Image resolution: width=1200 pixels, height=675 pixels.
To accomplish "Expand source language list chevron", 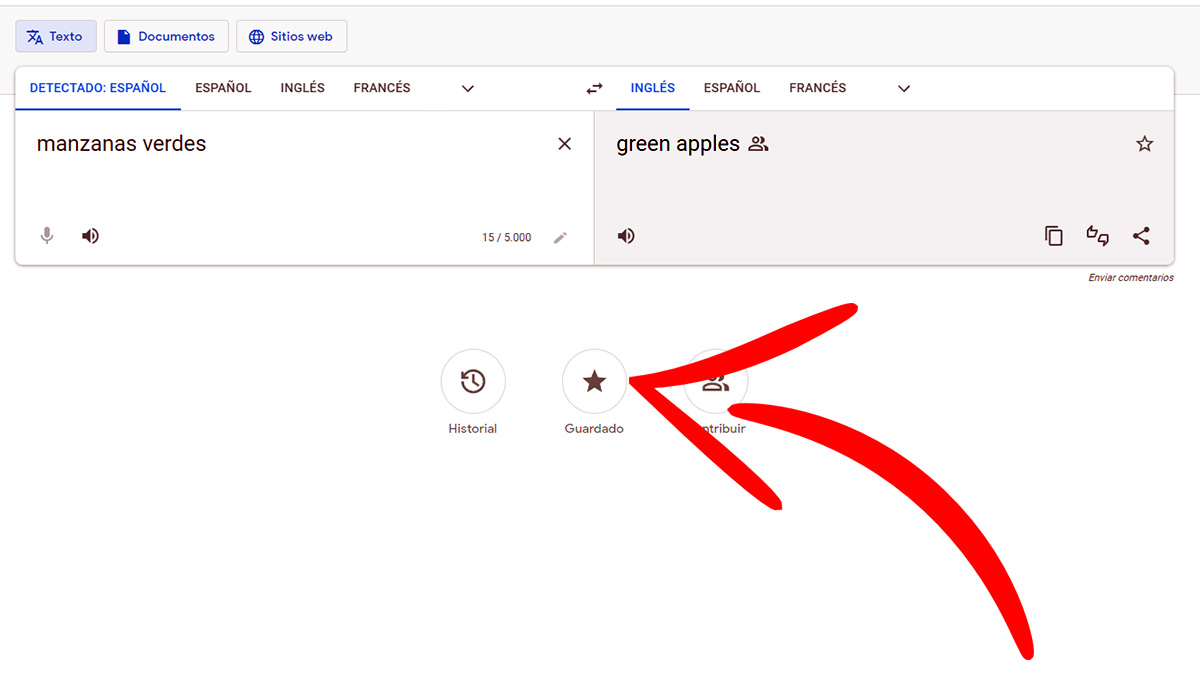I will pyautogui.click(x=467, y=88).
